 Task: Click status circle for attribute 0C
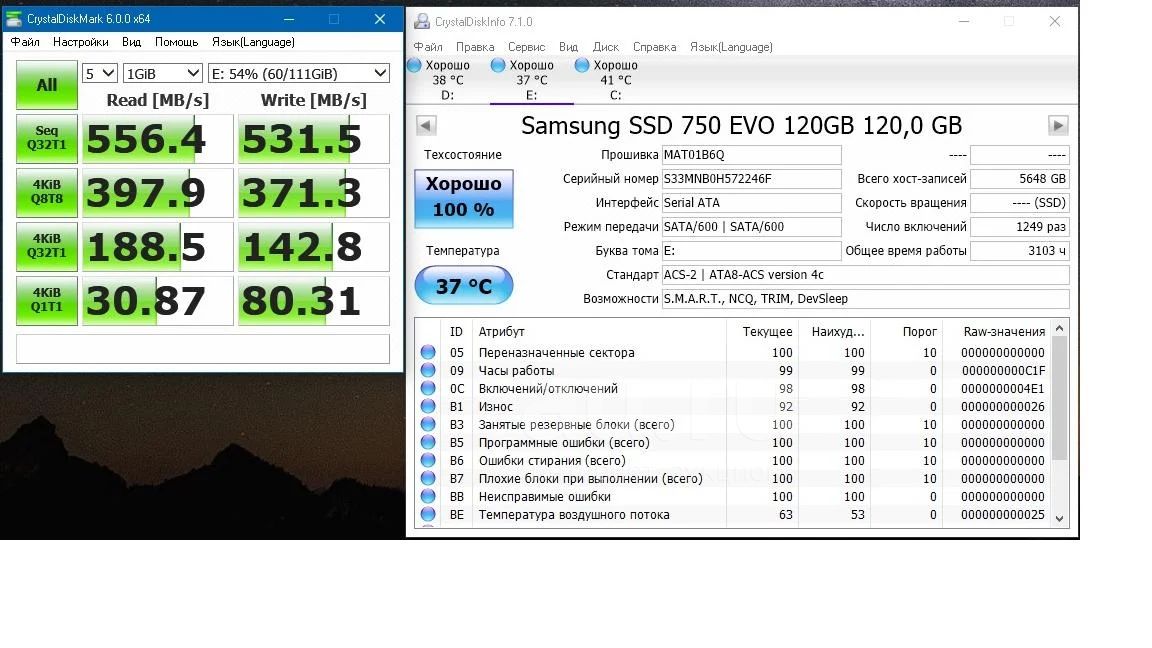[428, 388]
